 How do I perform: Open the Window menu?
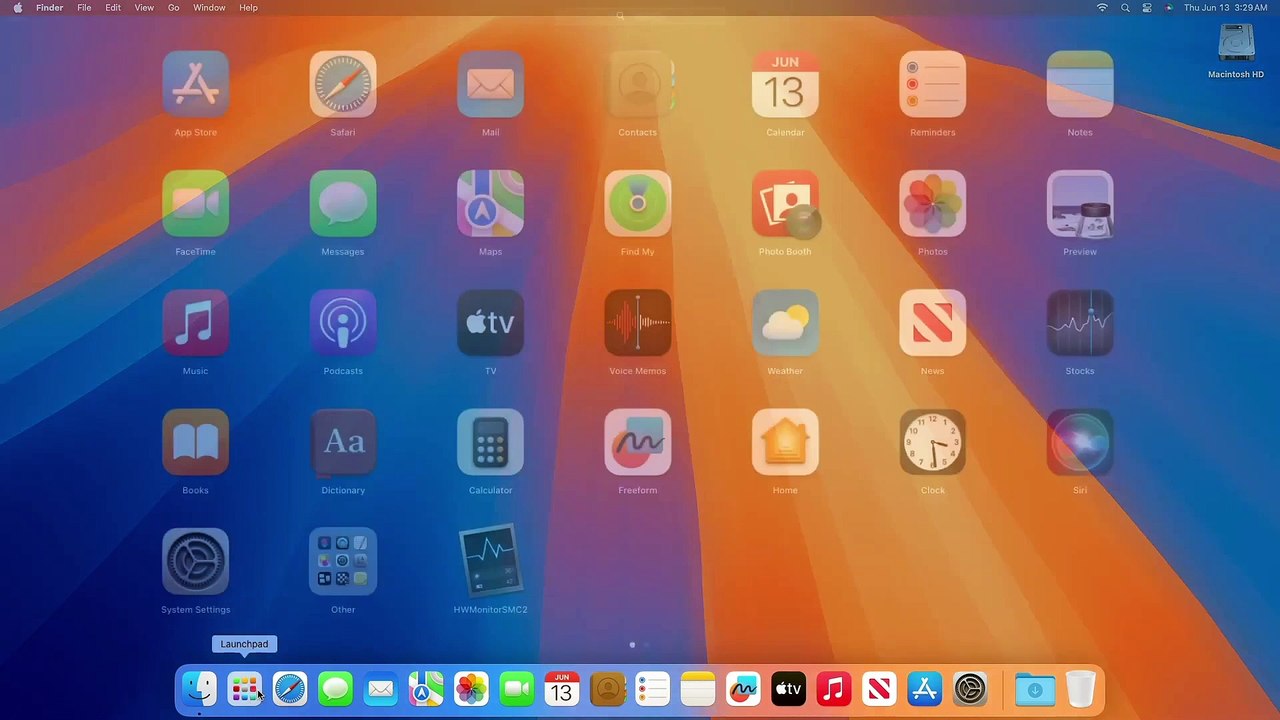[x=209, y=8]
